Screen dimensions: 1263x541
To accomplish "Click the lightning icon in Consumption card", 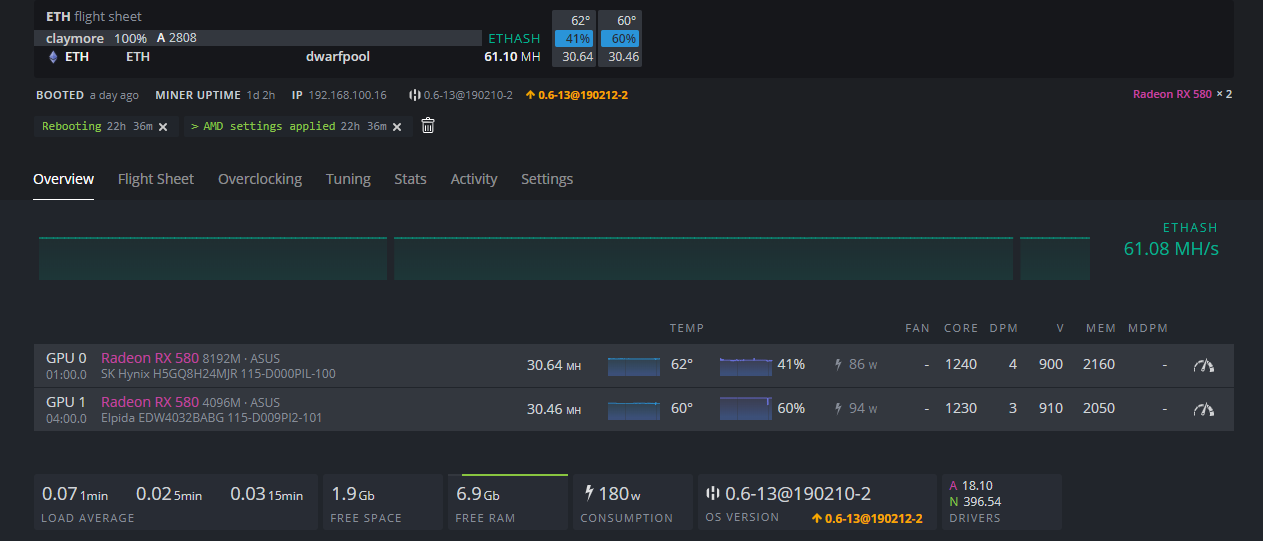I will coord(590,493).
